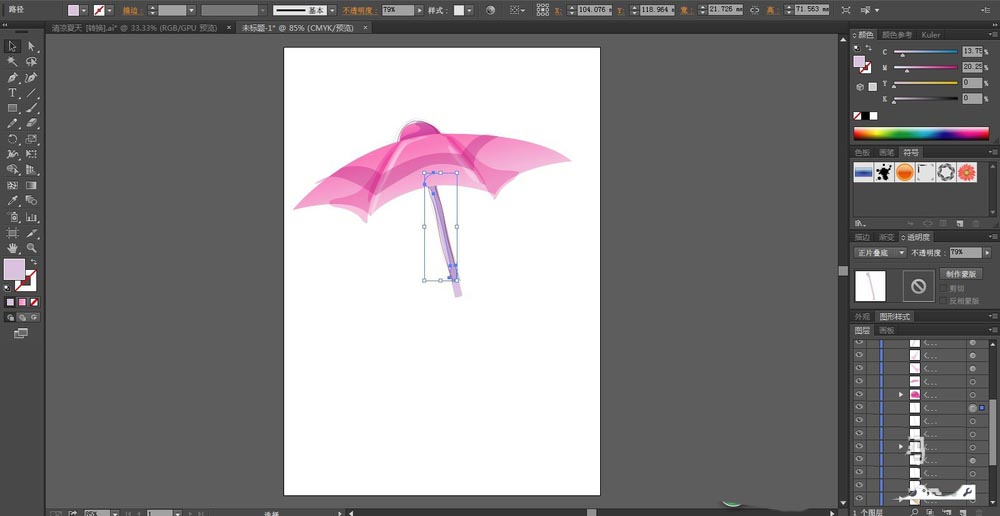Image resolution: width=1000 pixels, height=516 pixels.
Task: Pick the Magic Wand tool
Action: coord(12,61)
